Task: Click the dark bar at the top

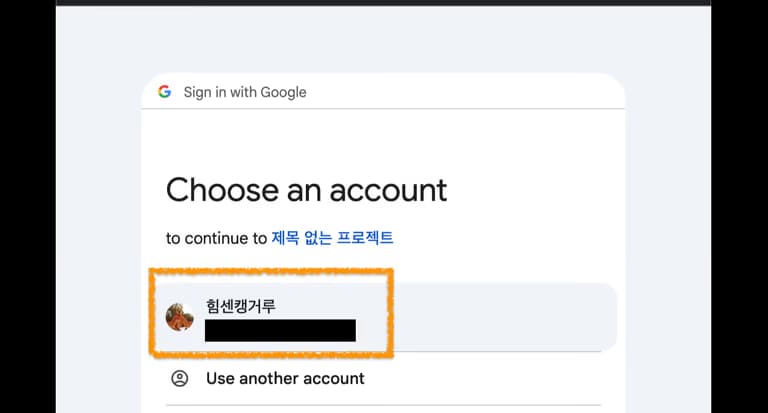Action: [x=384, y=3]
